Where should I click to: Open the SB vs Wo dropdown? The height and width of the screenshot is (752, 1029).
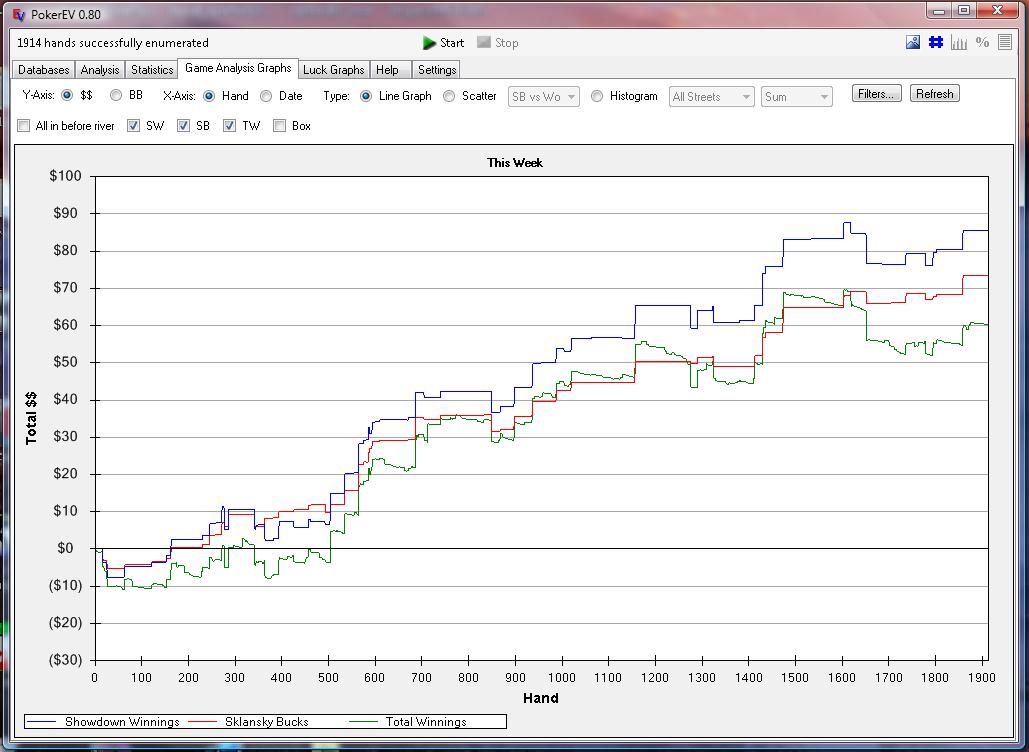click(543, 96)
